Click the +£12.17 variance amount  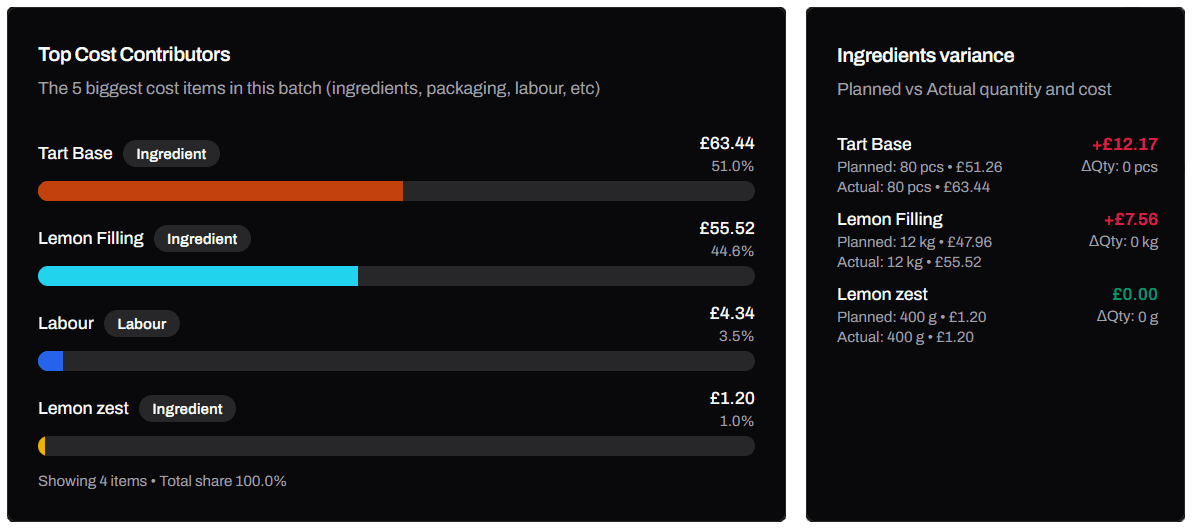point(1123,145)
